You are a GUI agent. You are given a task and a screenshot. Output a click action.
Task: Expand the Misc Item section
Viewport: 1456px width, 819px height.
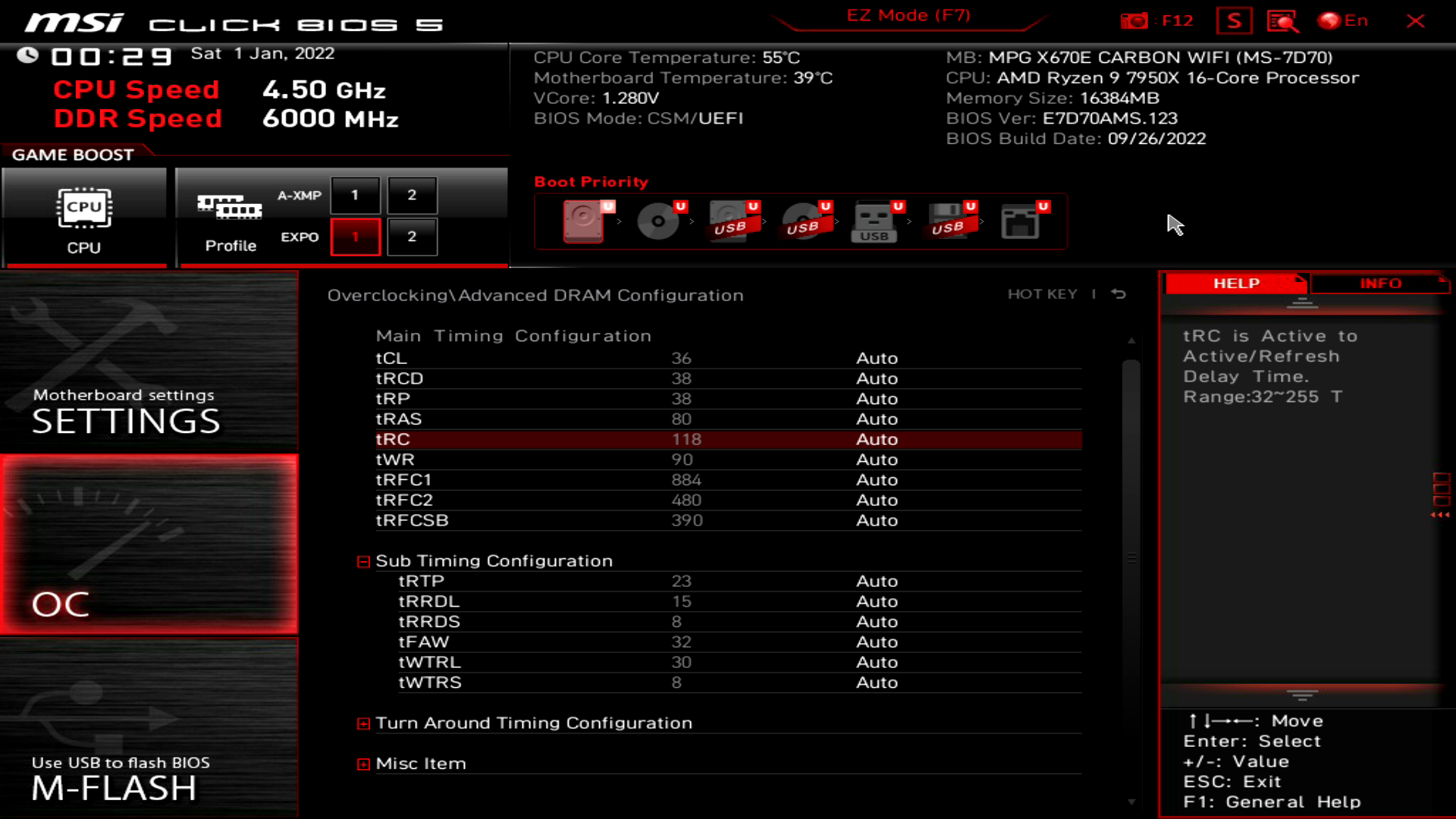click(363, 764)
